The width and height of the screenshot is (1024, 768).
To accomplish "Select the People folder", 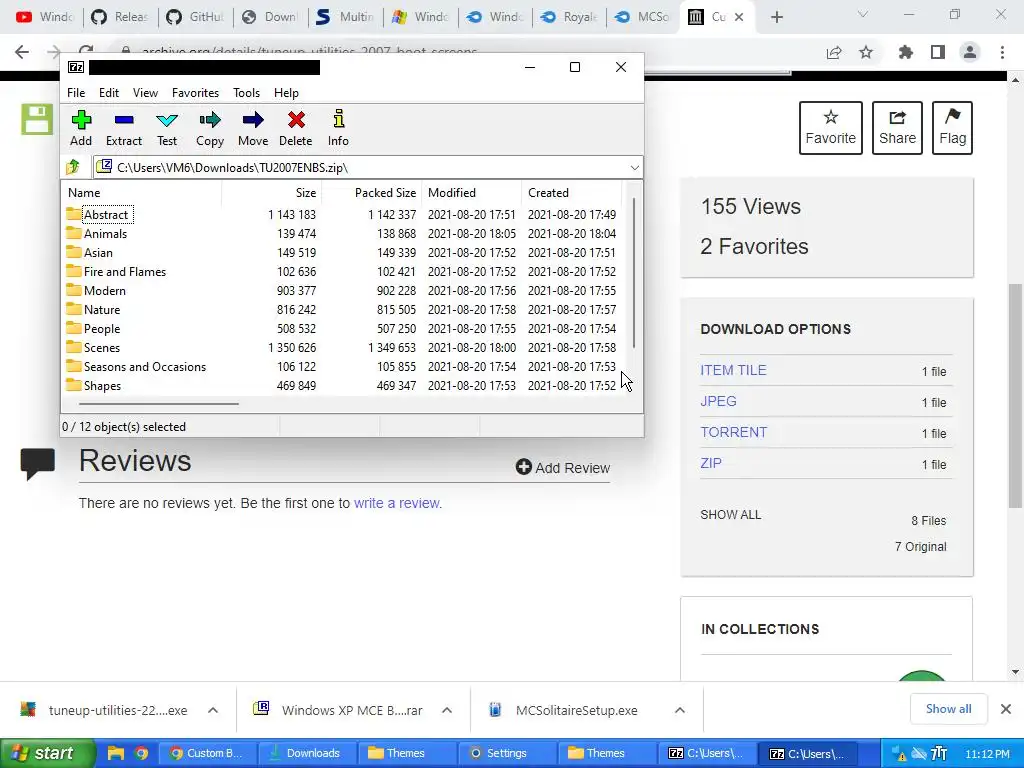I will [93, 328].
